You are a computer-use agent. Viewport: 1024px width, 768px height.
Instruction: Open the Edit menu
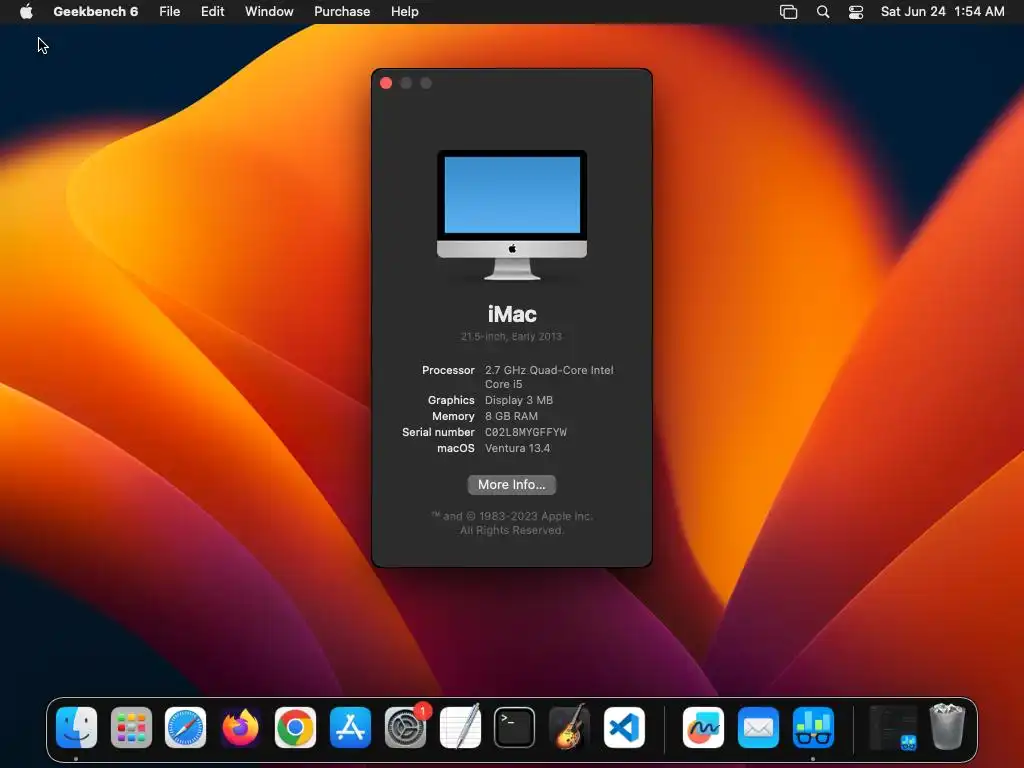click(x=212, y=11)
